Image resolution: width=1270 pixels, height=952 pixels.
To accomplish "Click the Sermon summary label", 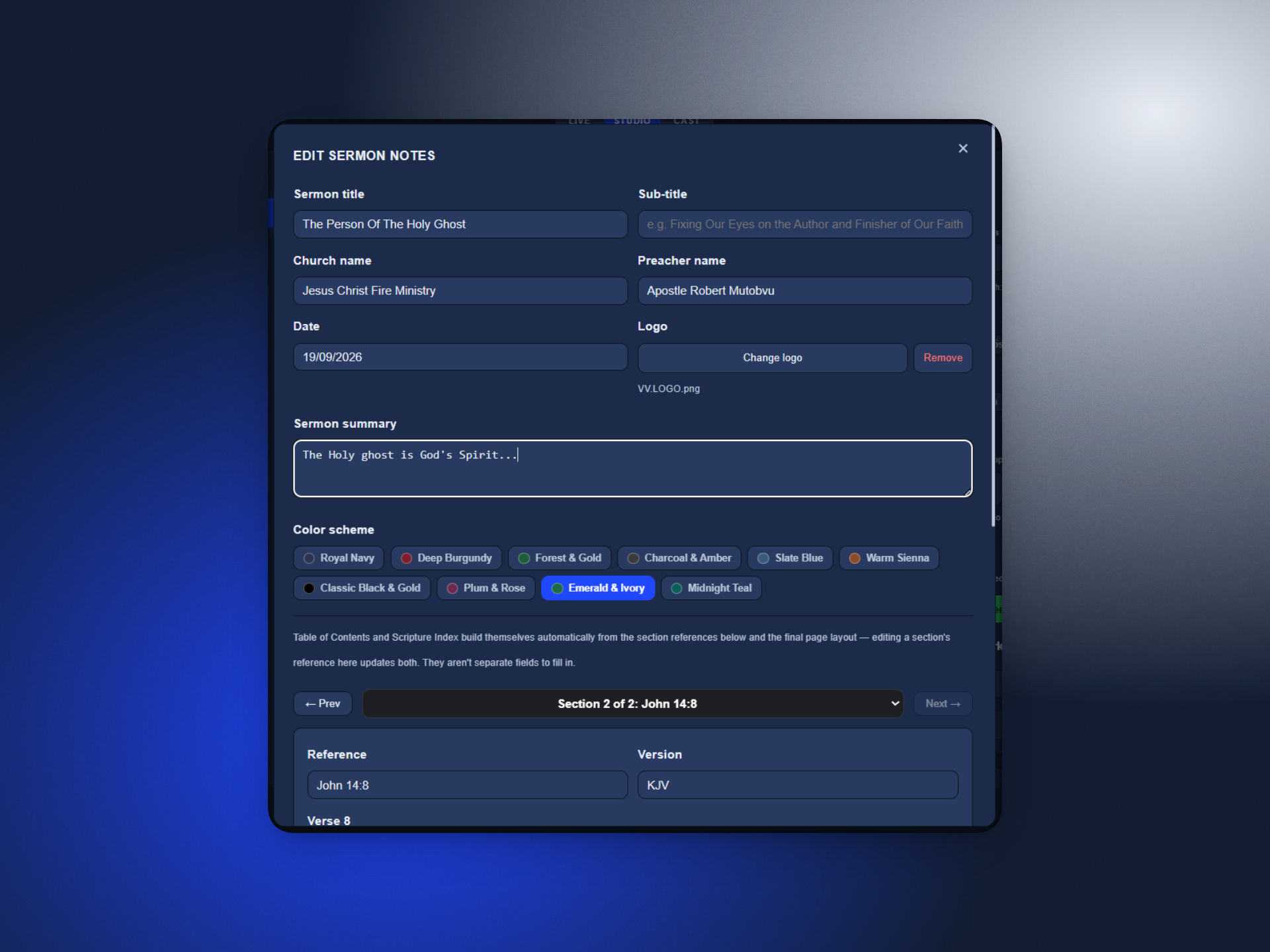I will coord(345,424).
